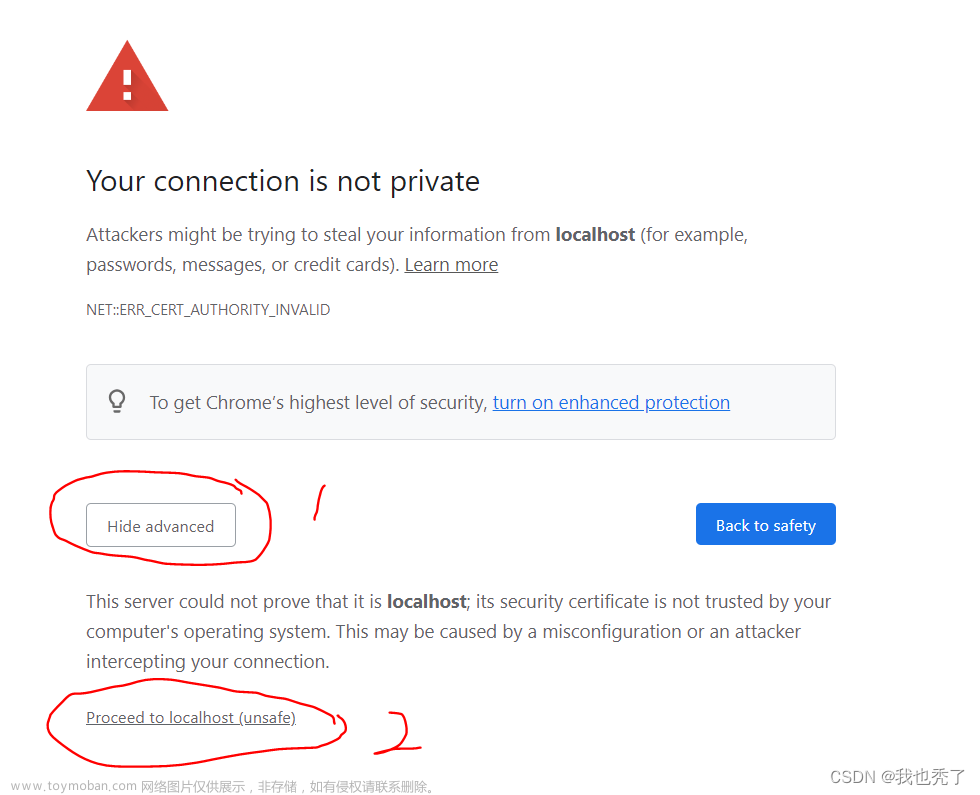Open turn on enhanced protection link
This screenshot has width=980, height=795.
tap(611, 402)
